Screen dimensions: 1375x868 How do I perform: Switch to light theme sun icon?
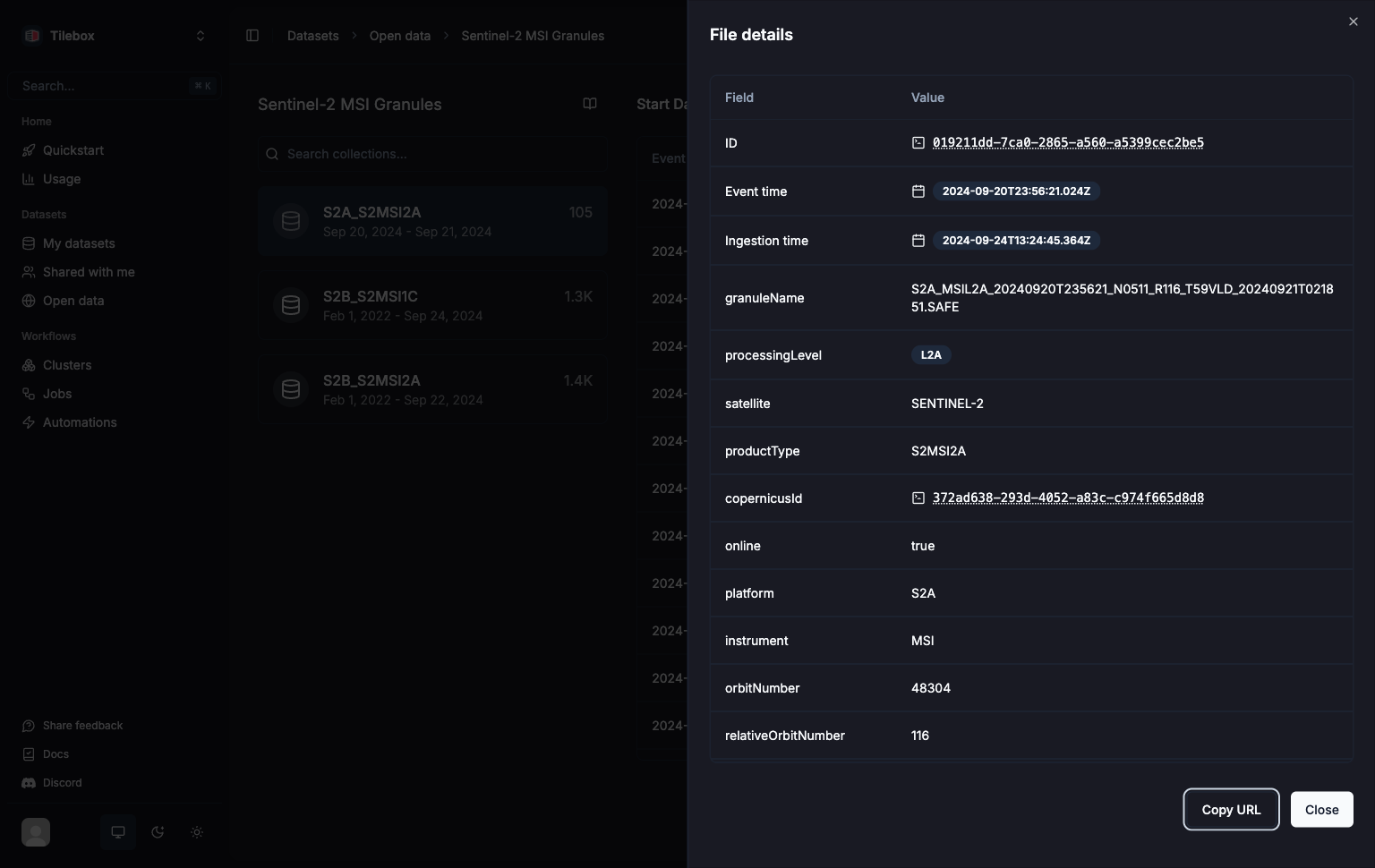coord(197,832)
